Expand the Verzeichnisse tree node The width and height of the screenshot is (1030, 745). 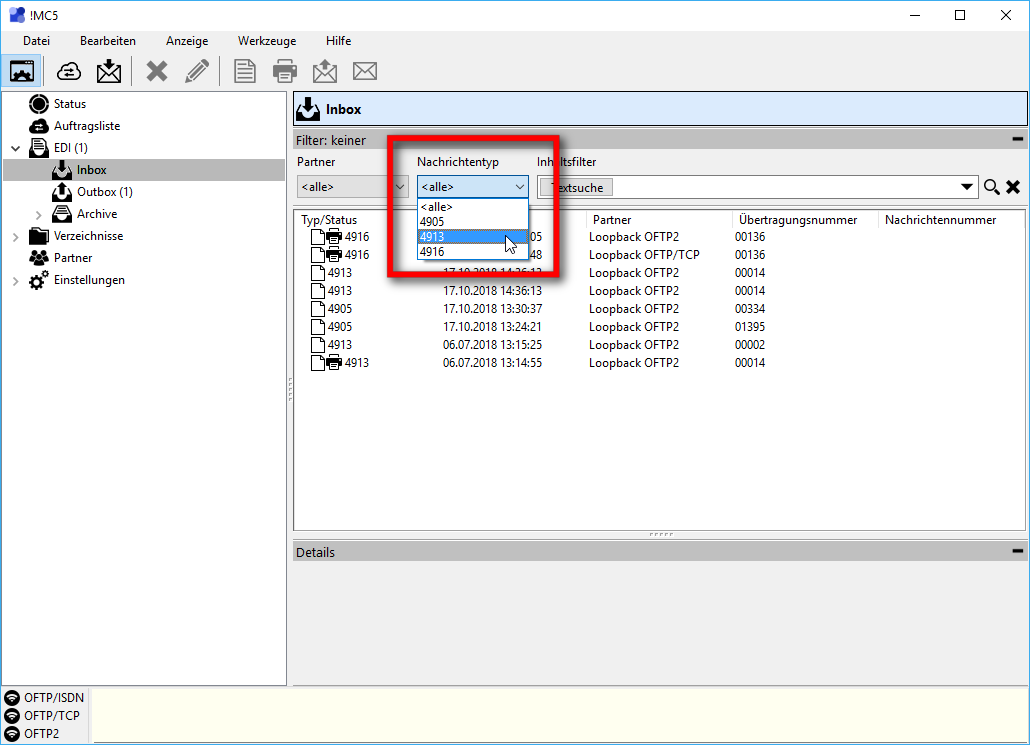pos(15,237)
